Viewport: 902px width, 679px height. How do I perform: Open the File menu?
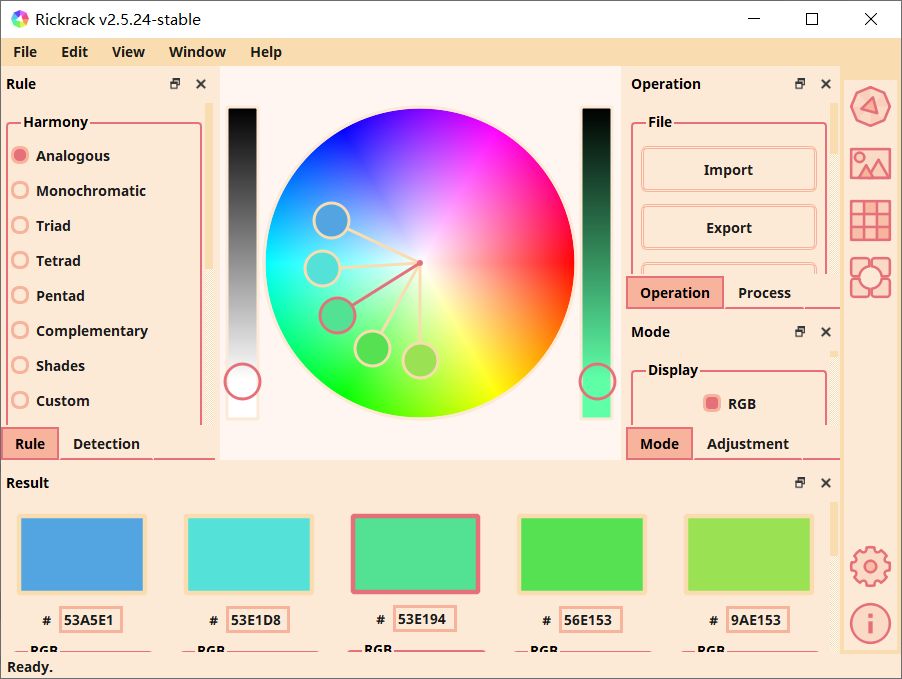[24, 51]
